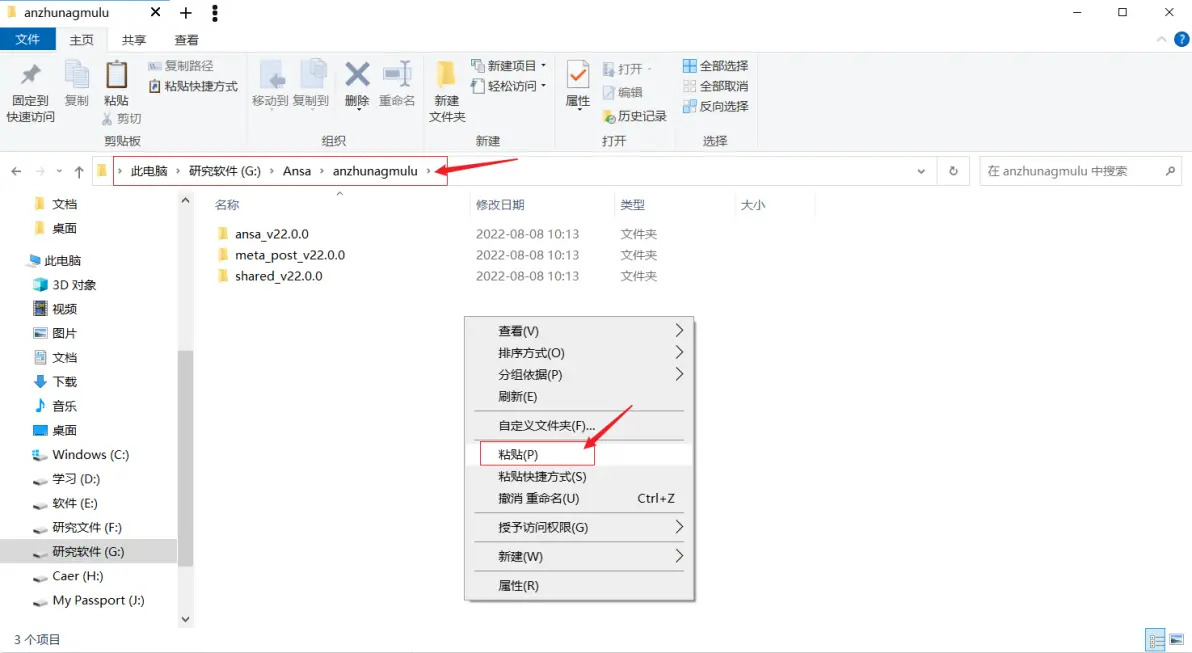Click Copy path button

181,65
